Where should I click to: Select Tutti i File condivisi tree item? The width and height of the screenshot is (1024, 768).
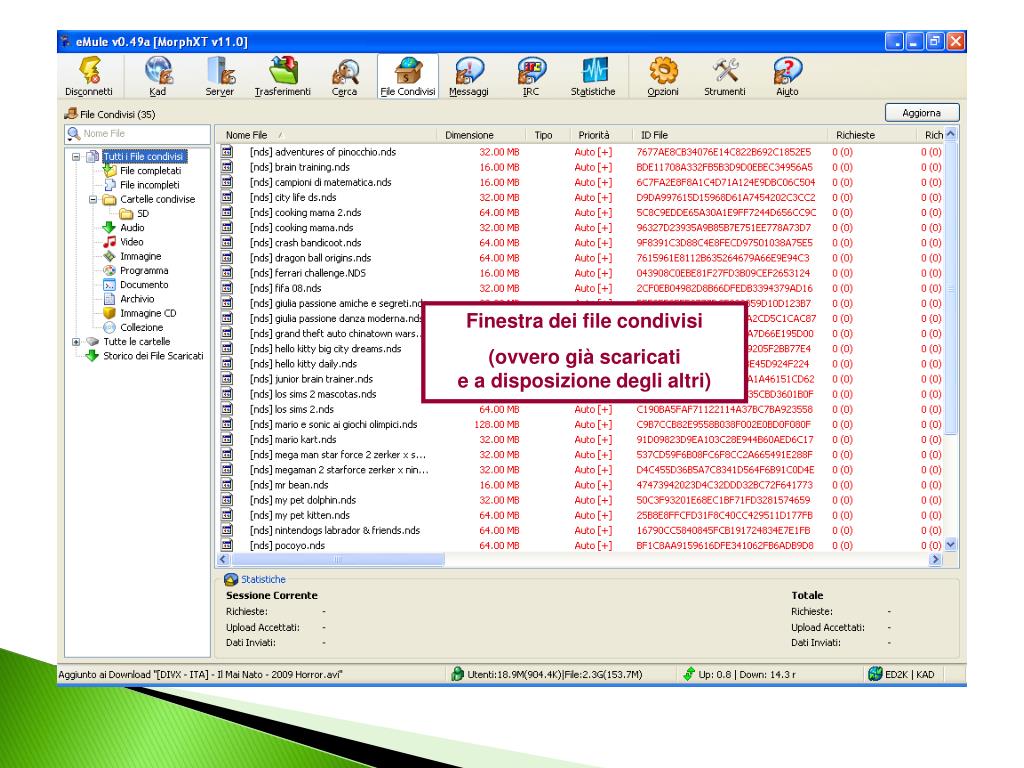144,157
